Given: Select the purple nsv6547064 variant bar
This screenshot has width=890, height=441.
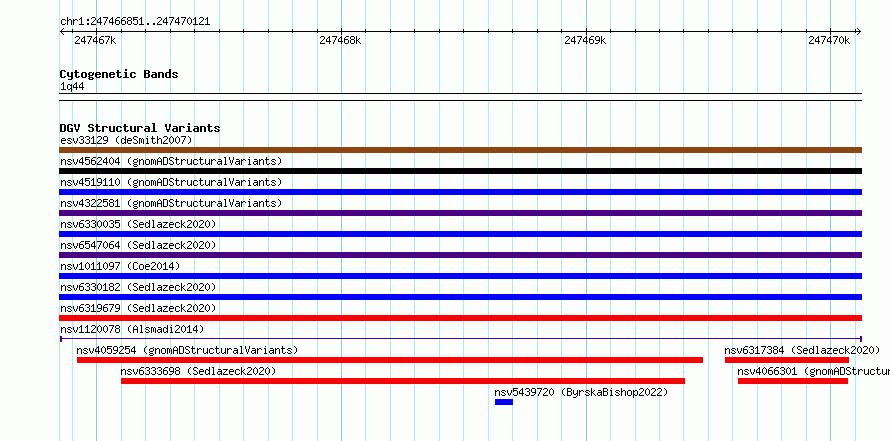Looking at the screenshot, I should [460, 255].
